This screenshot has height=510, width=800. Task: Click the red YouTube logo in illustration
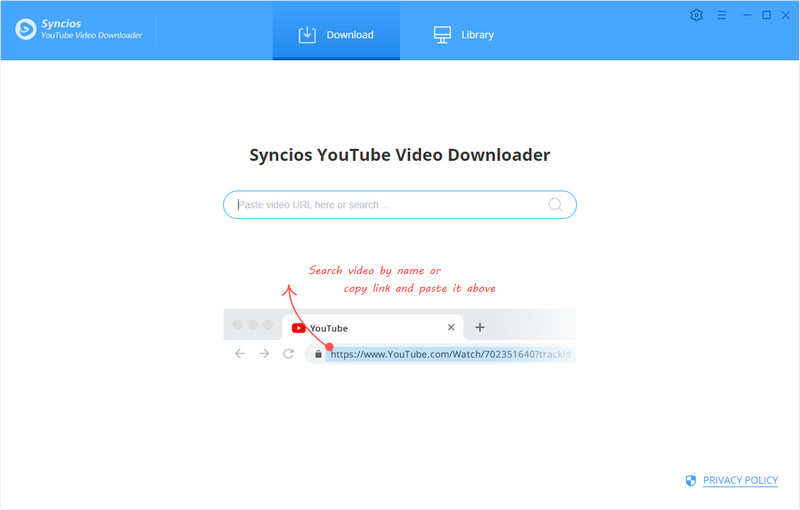298,328
